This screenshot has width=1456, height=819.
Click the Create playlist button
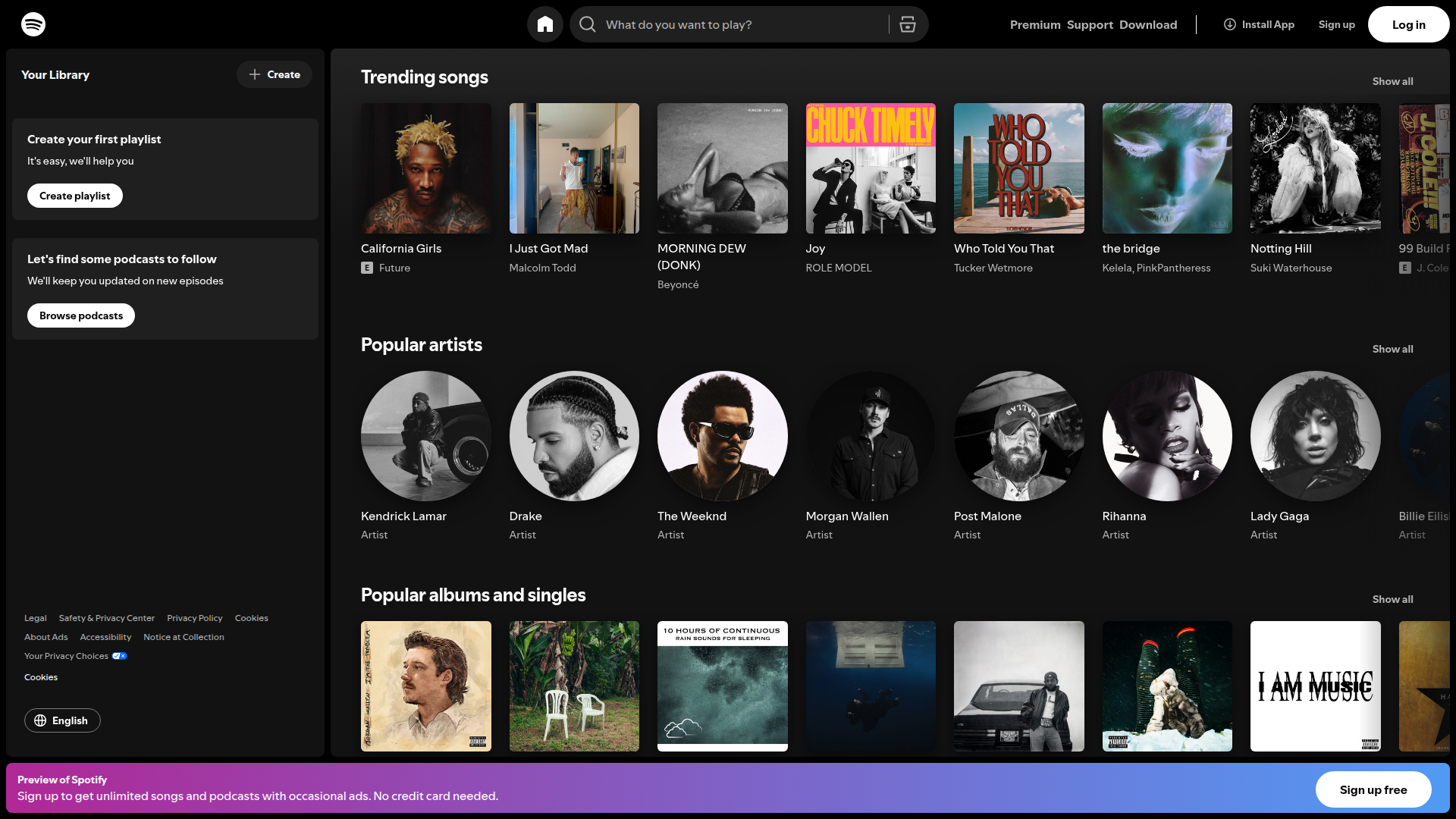[75, 196]
